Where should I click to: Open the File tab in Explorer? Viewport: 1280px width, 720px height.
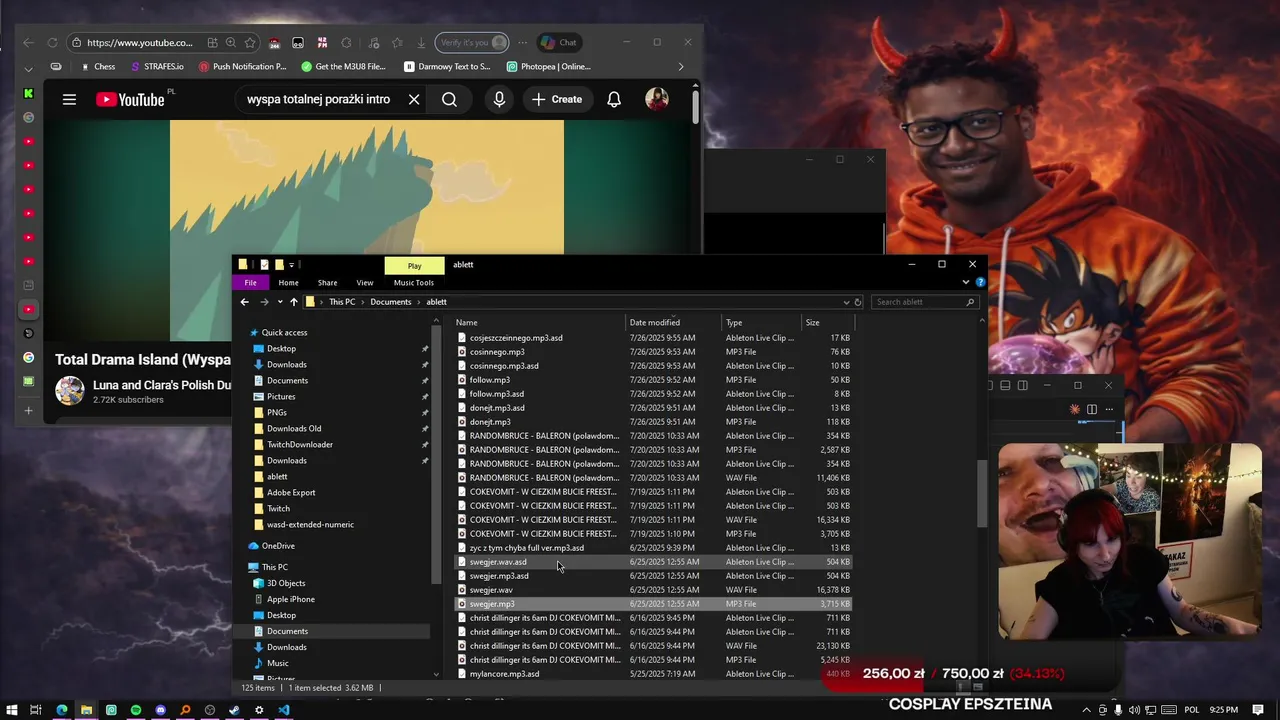(250, 283)
